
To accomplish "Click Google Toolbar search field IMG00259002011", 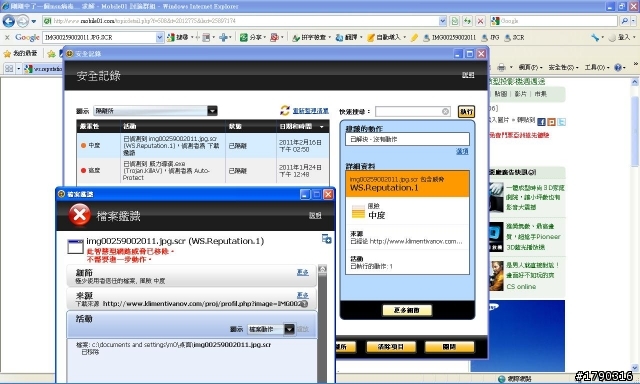I will click(x=99, y=38).
